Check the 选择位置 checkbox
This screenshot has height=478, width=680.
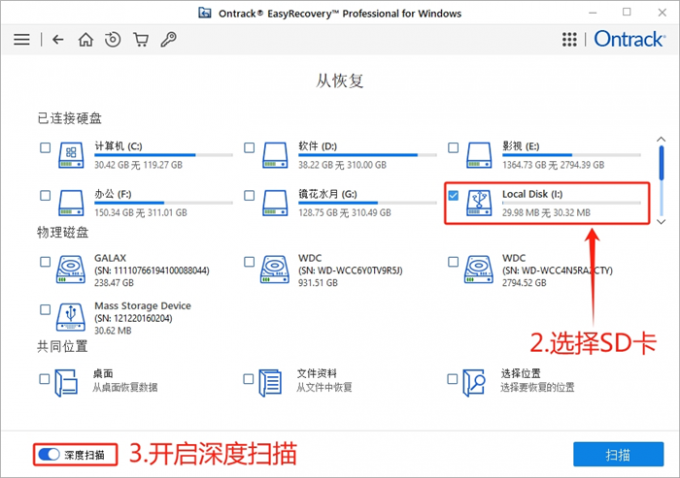452,379
